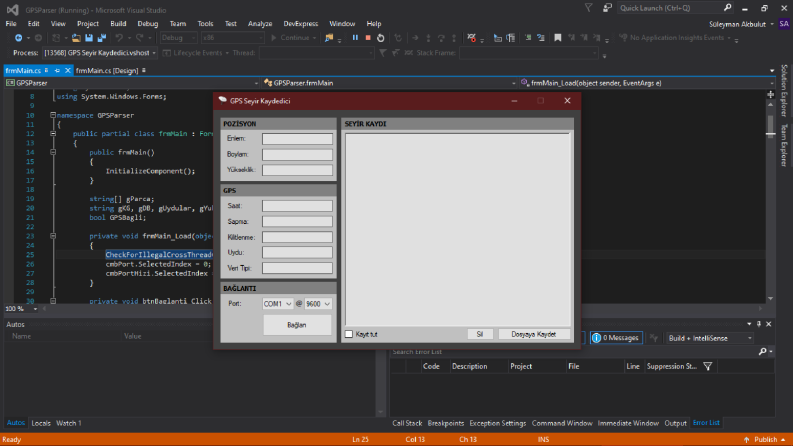Click the Open File folder icon
This screenshot has width=793, height=446.
pyautogui.click(x=76, y=38)
